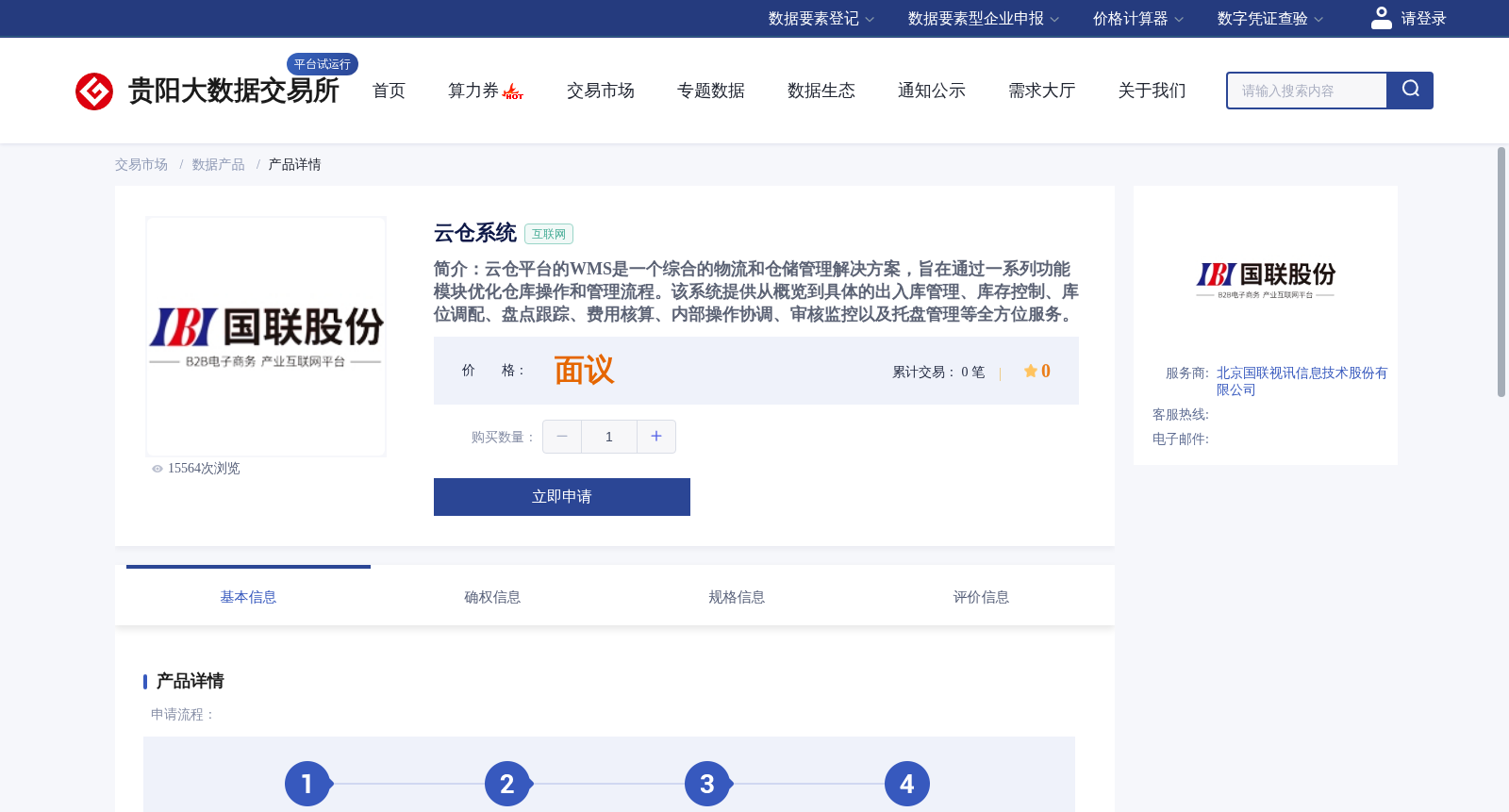Expand the 数据要素型企业申报 dropdown
The width and height of the screenshot is (1509, 812).
983,19
